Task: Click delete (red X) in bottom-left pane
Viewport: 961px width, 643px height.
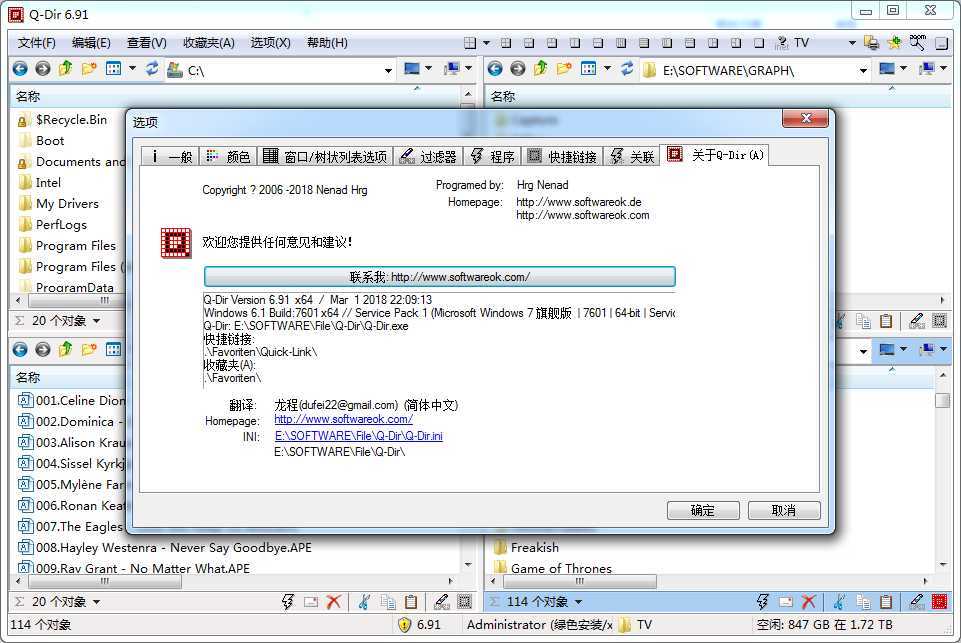Action: click(333, 602)
